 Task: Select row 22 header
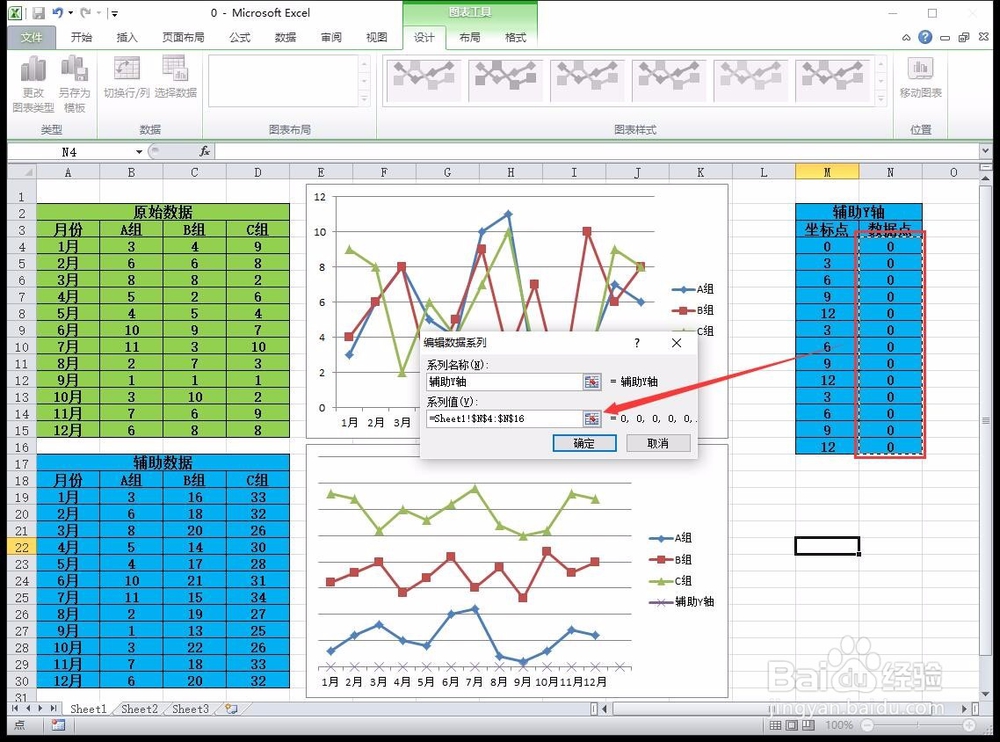coord(22,547)
